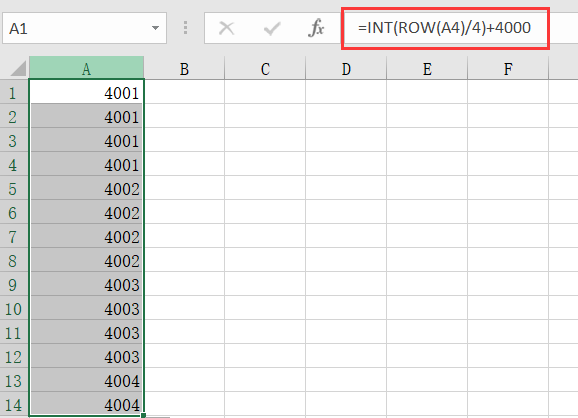578x418 pixels.
Task: Select row 2 header
Action: (14, 116)
